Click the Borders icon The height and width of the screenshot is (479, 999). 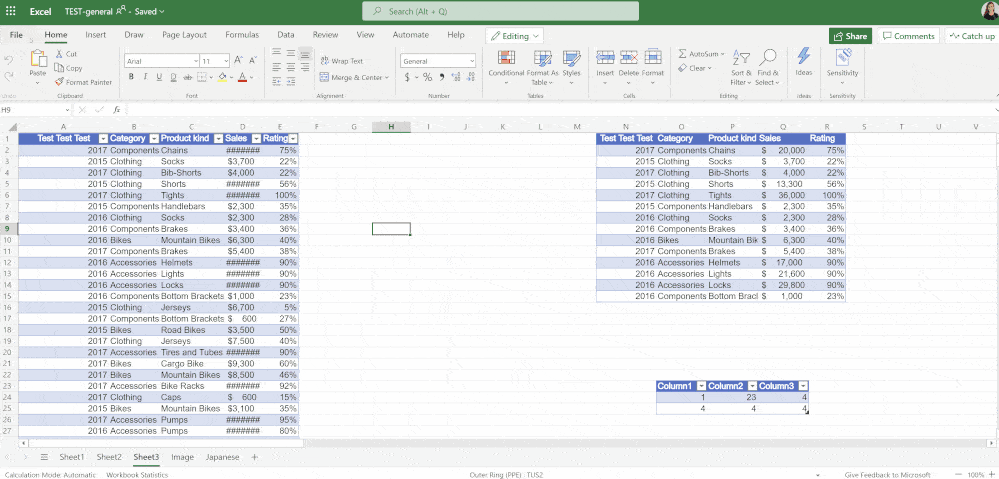click(x=202, y=77)
